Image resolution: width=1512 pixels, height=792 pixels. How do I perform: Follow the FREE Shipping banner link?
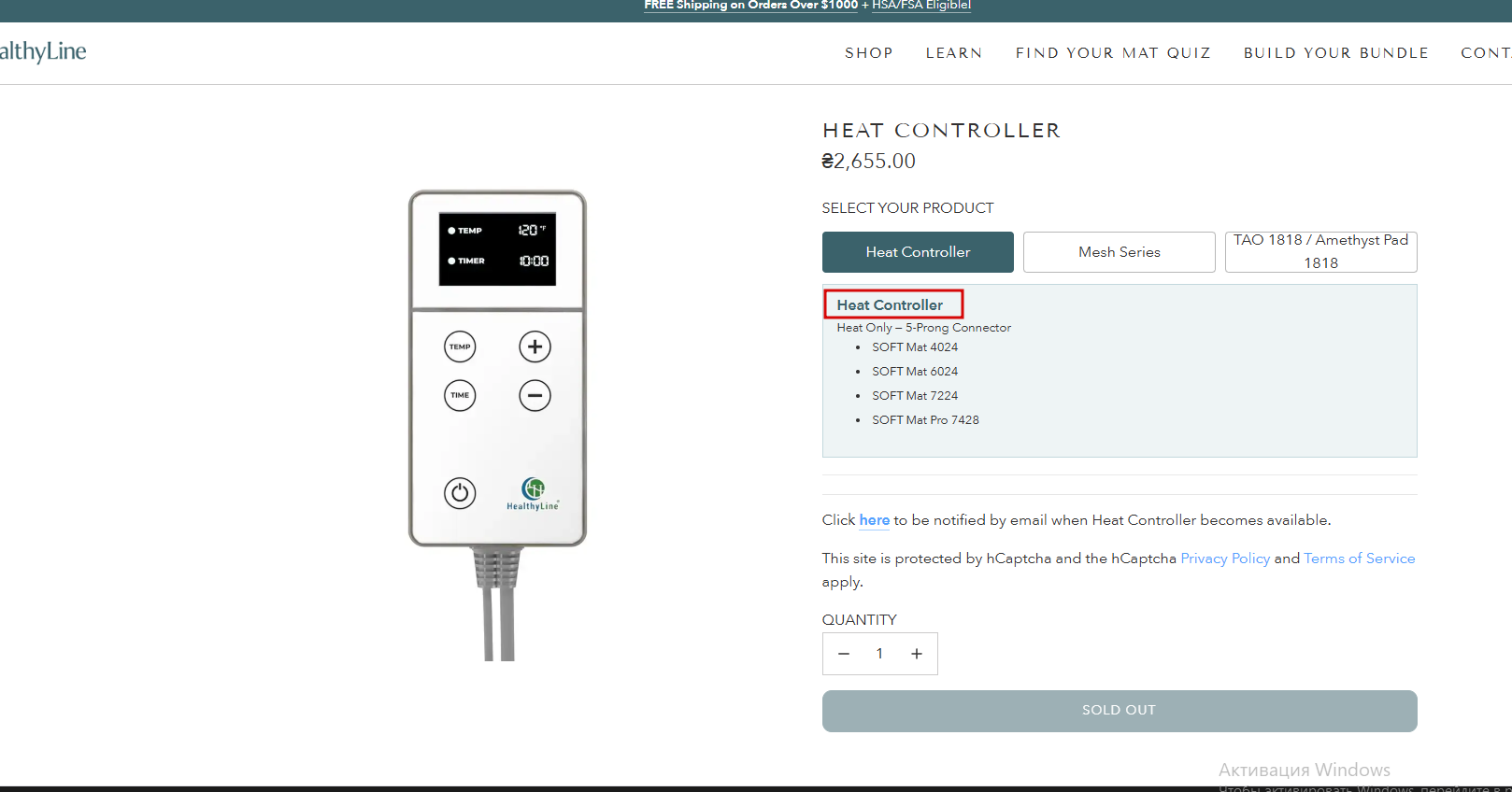click(750, 6)
